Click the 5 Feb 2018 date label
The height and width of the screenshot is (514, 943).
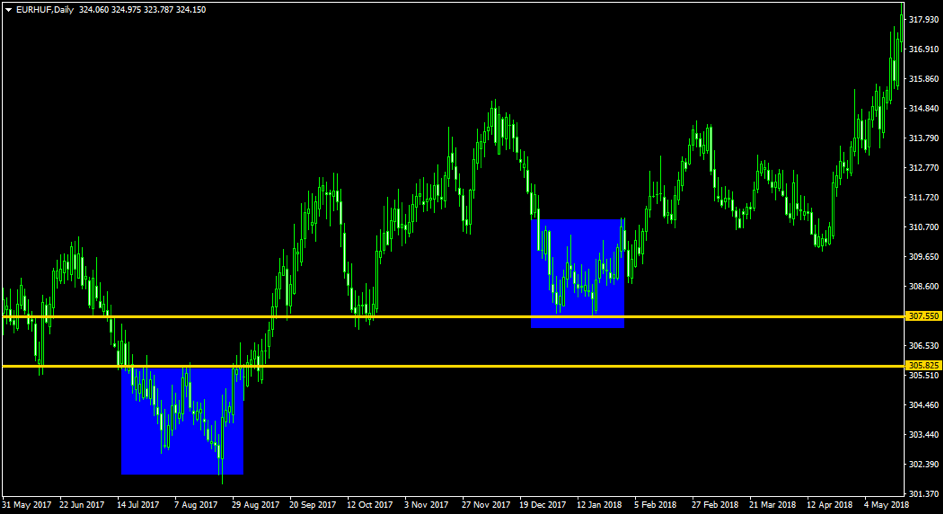655,505
